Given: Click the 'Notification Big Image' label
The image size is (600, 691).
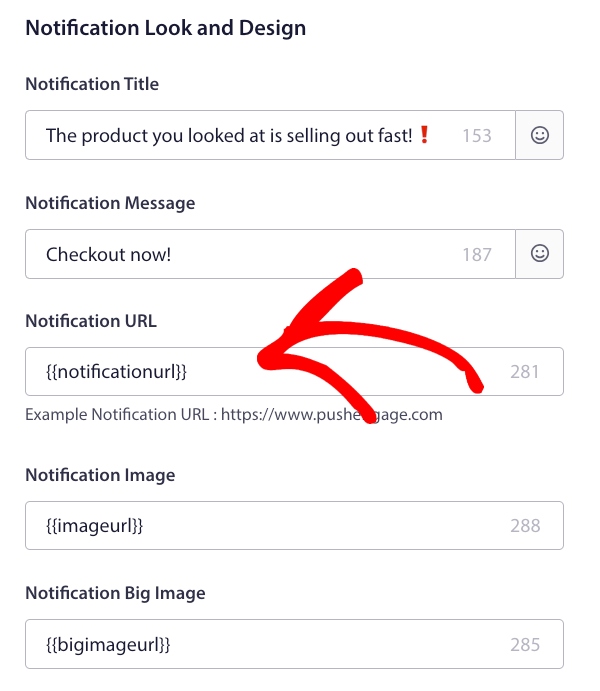Looking at the screenshot, I should (115, 593).
